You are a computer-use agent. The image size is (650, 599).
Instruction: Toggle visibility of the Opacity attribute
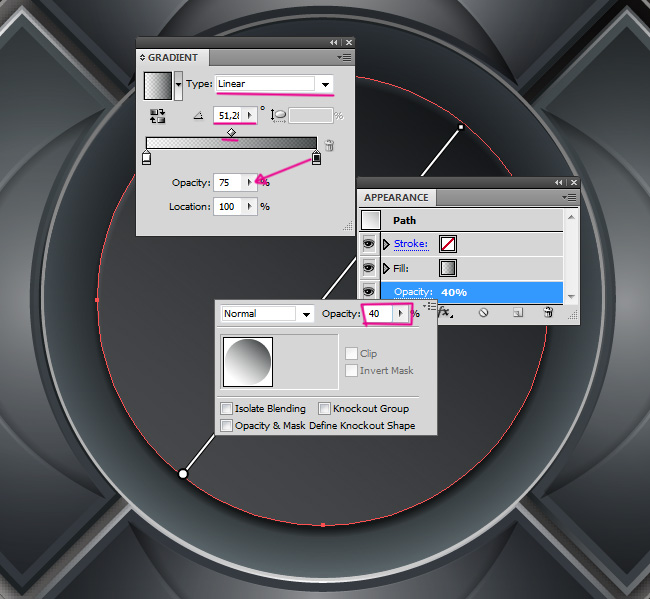pyautogui.click(x=369, y=291)
